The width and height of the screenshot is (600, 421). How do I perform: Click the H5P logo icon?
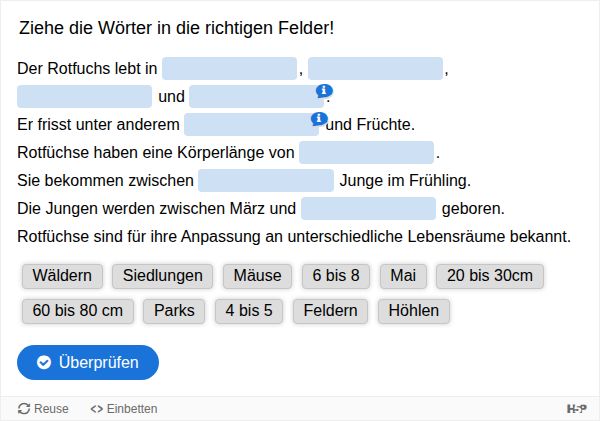pos(576,409)
